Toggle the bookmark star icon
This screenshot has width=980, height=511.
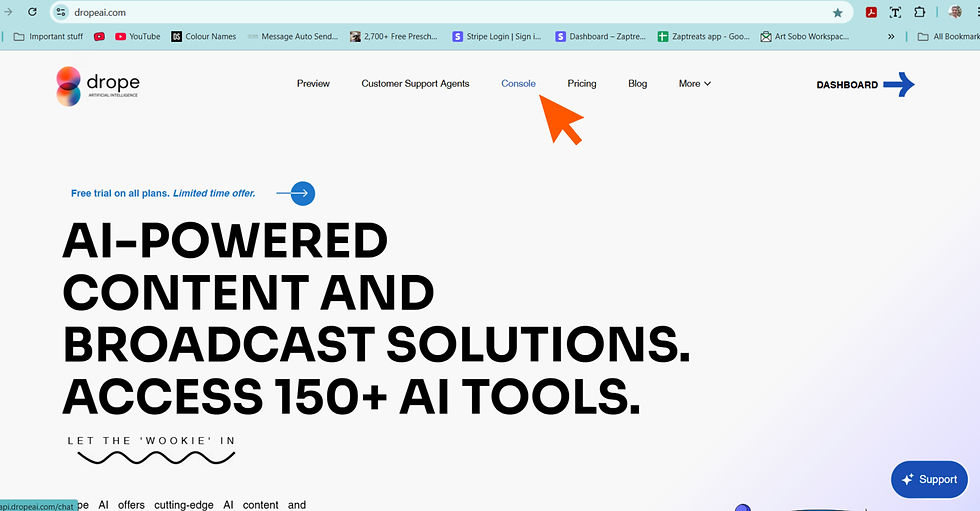click(838, 12)
